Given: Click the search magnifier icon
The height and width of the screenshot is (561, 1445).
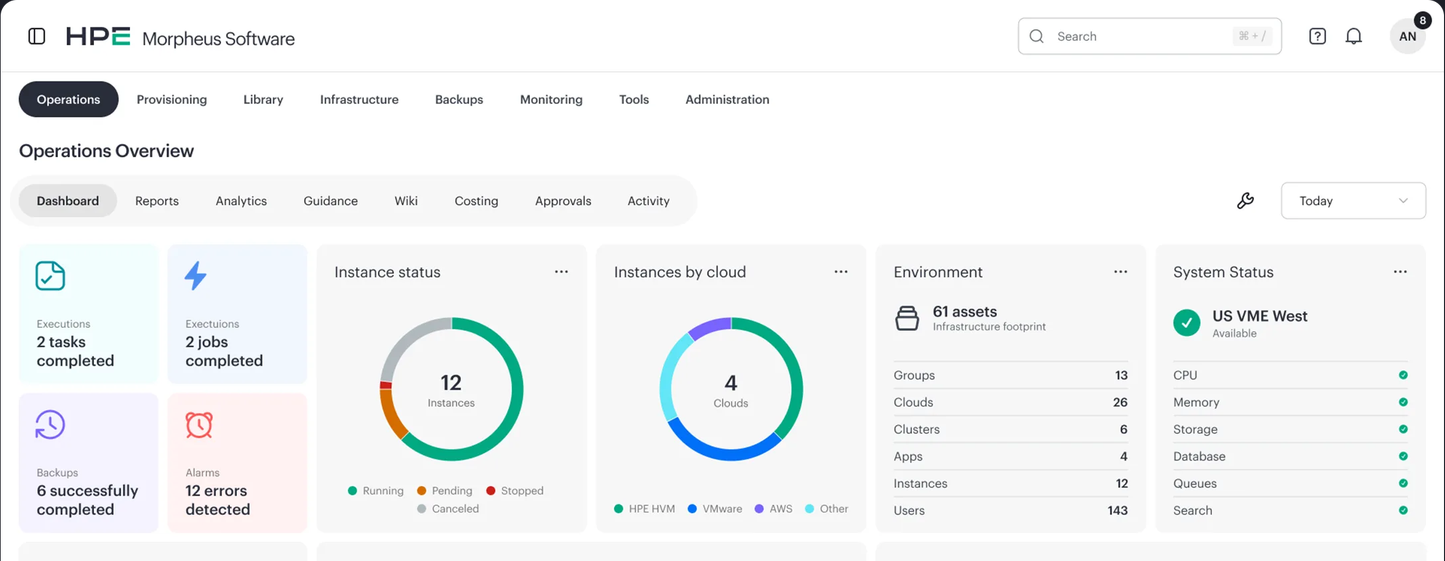Looking at the screenshot, I should (x=1037, y=36).
